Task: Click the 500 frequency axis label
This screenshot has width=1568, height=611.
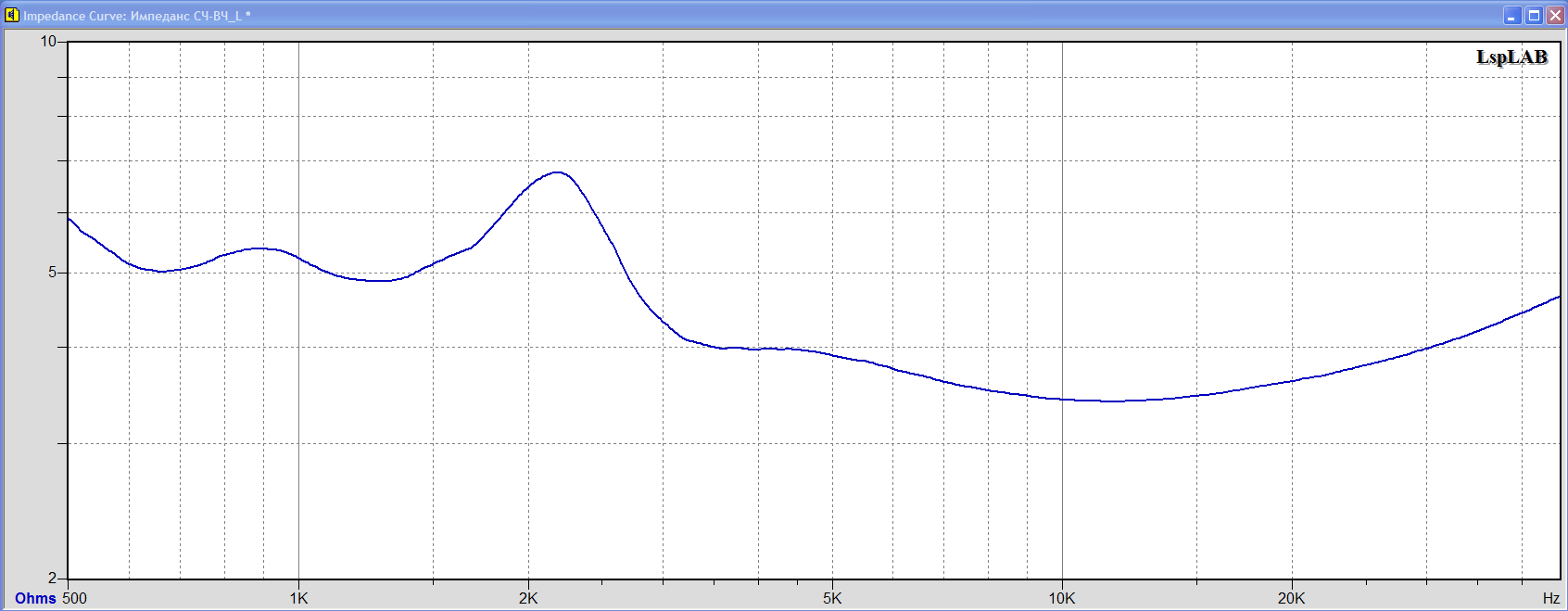Action: pyautogui.click(x=74, y=598)
